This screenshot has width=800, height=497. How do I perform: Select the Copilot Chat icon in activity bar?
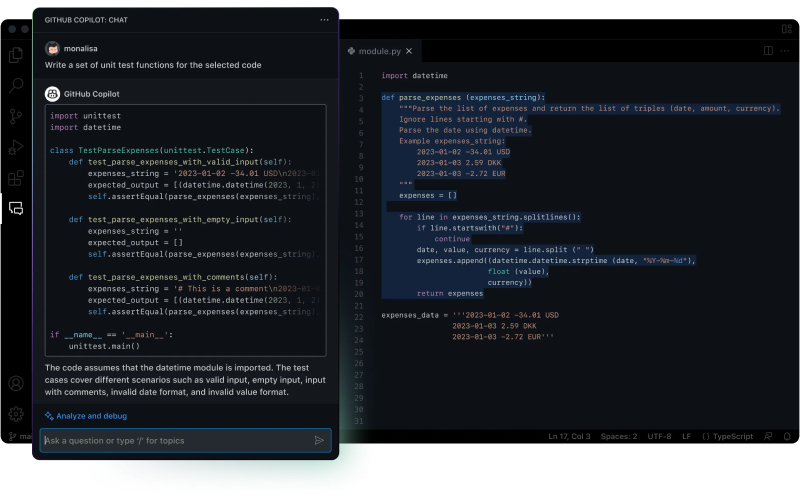pyautogui.click(x=16, y=208)
